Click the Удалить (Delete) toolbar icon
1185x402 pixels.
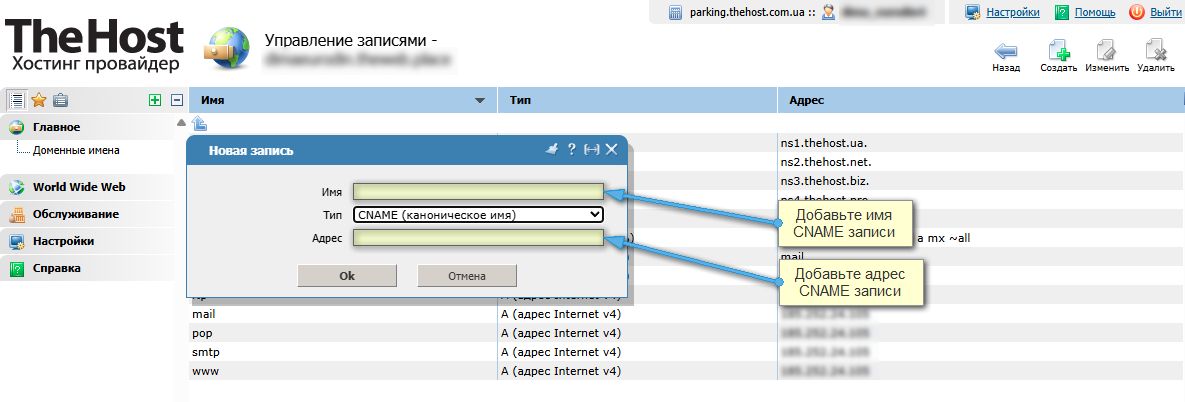(1155, 52)
